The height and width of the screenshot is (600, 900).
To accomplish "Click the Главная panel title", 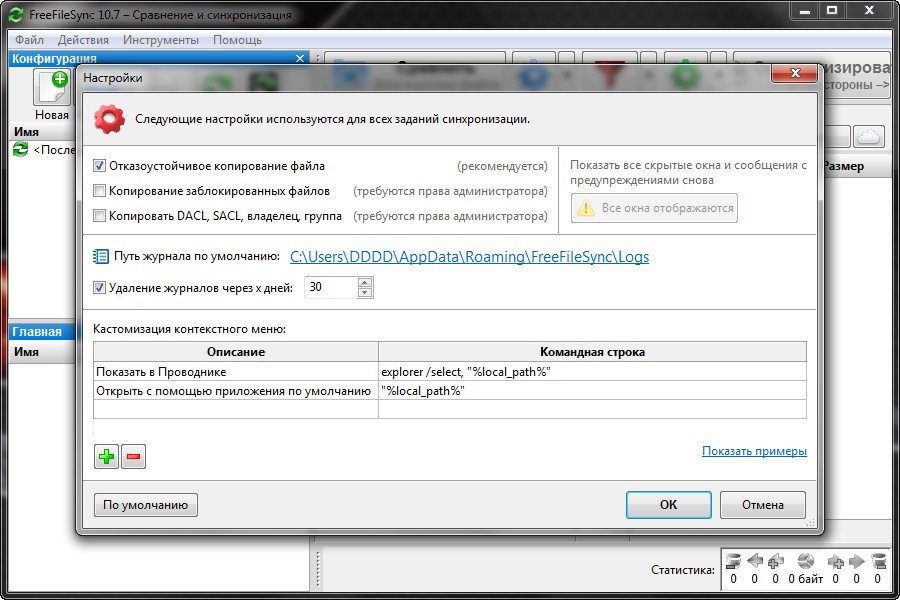I will [x=37, y=332].
